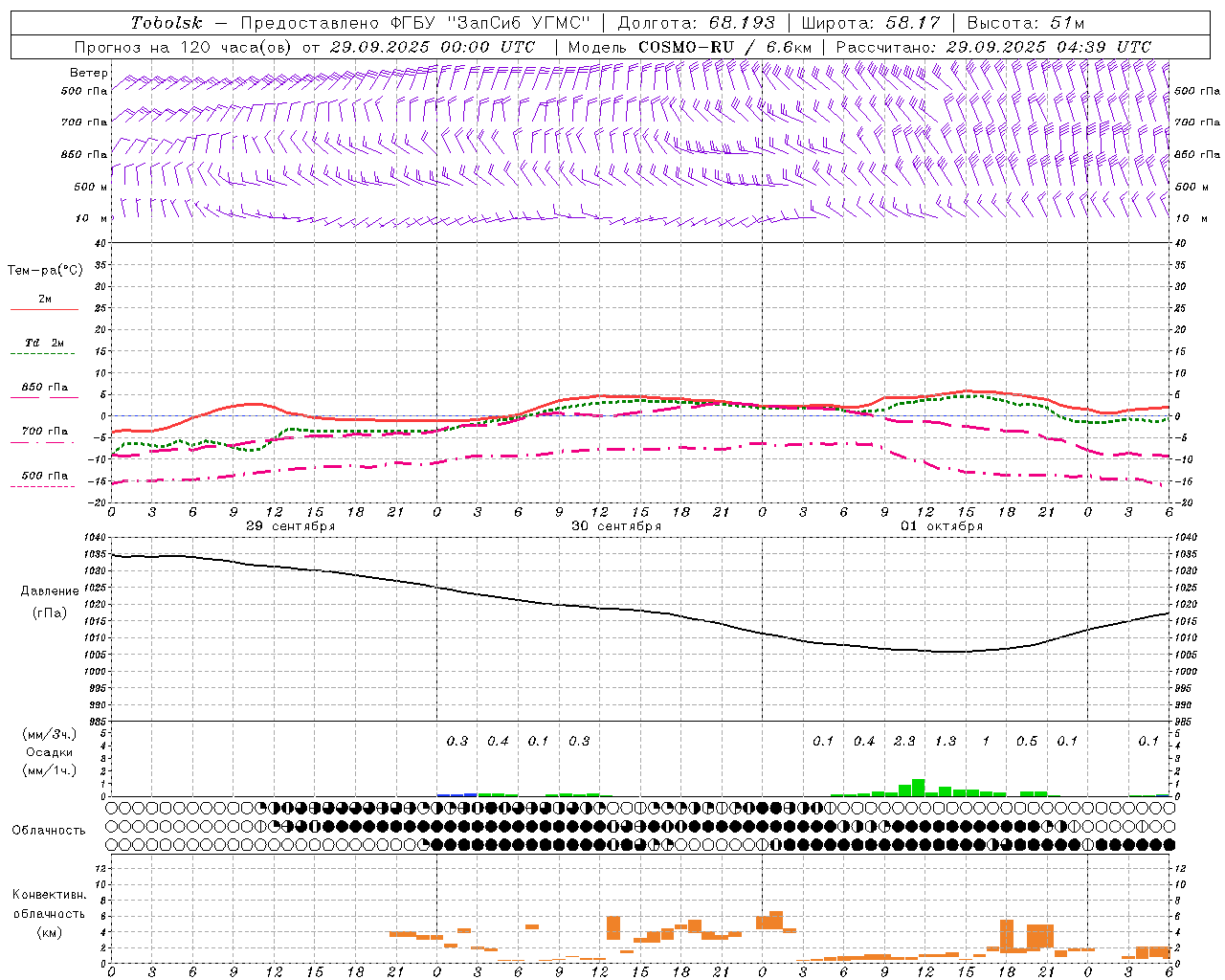Click the 'Осадки' precipitation label
The width and height of the screenshot is (1225, 980).
point(50,753)
